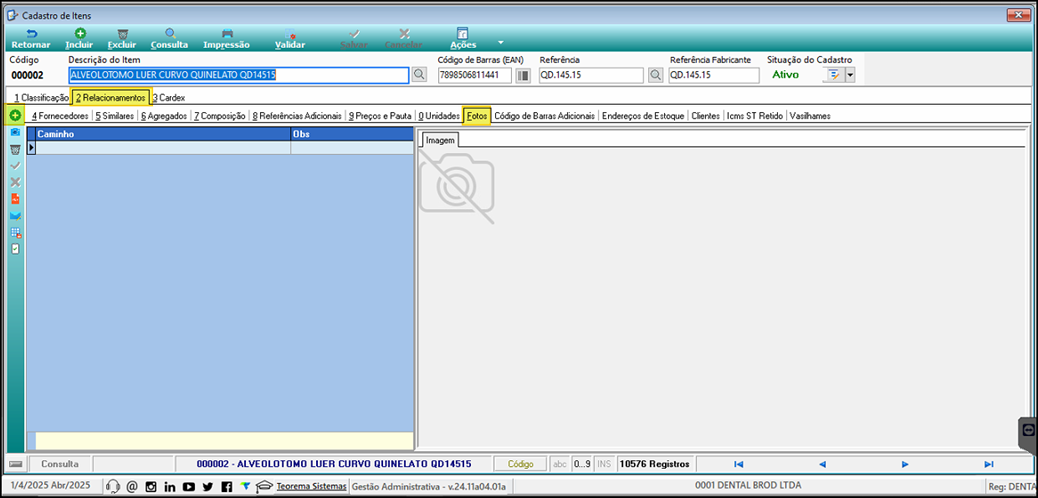This screenshot has height=498, width=1038.
Task: Open the barcode icon beside EAN field
Action: click(523, 75)
